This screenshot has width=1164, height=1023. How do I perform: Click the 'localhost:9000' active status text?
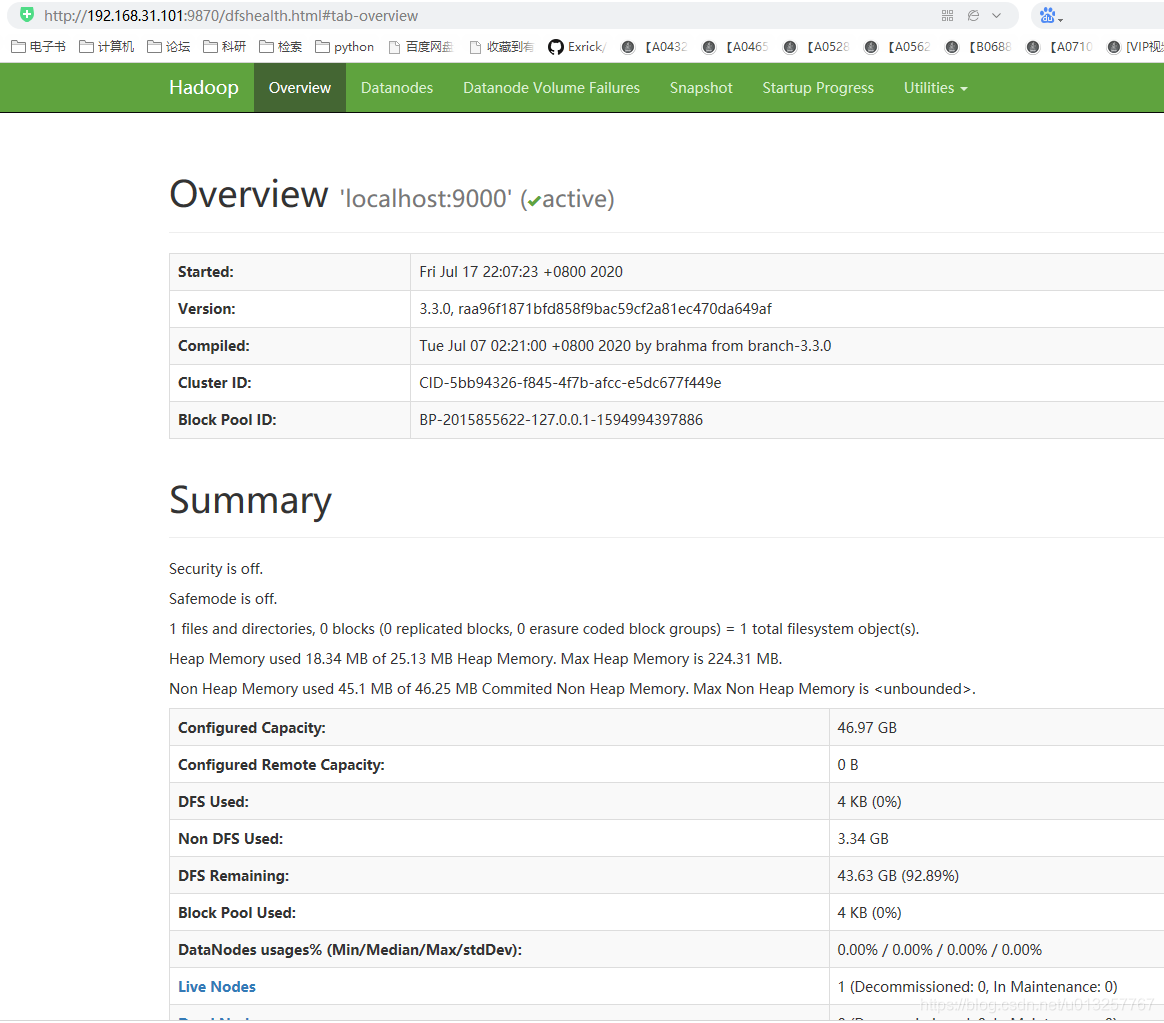(x=477, y=199)
